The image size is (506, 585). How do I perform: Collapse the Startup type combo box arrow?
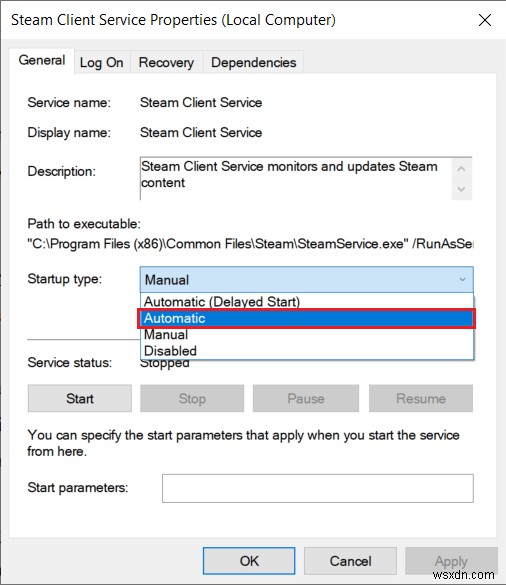462,279
